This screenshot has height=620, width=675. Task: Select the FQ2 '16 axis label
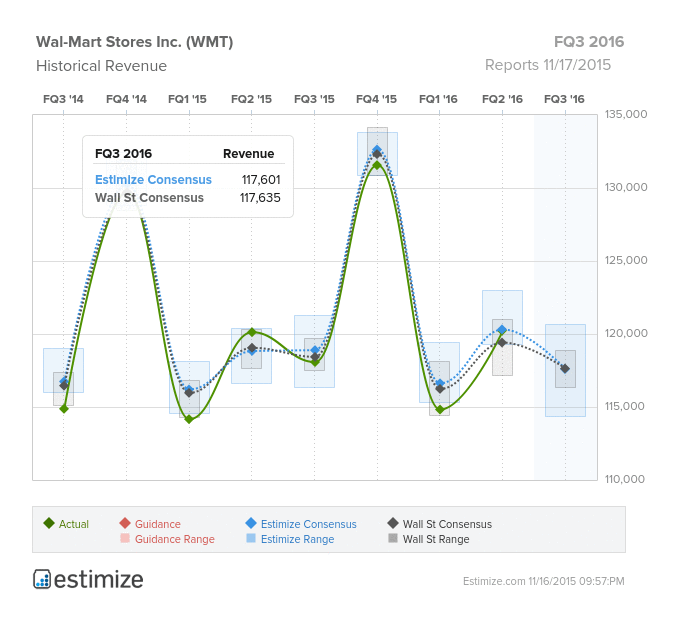[502, 99]
